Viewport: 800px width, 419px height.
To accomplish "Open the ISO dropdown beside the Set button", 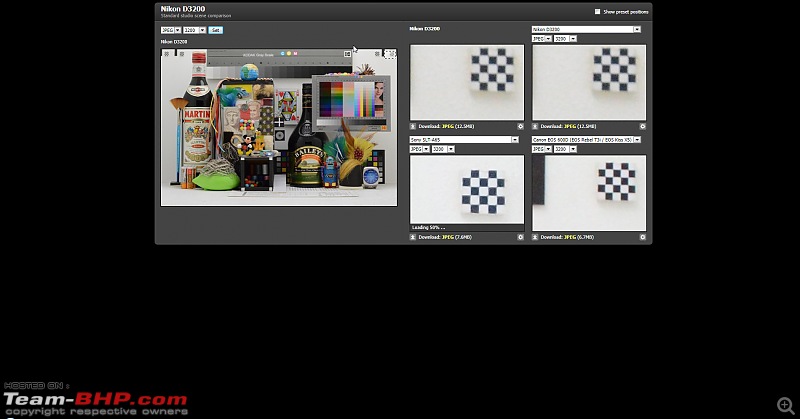I will pos(194,30).
